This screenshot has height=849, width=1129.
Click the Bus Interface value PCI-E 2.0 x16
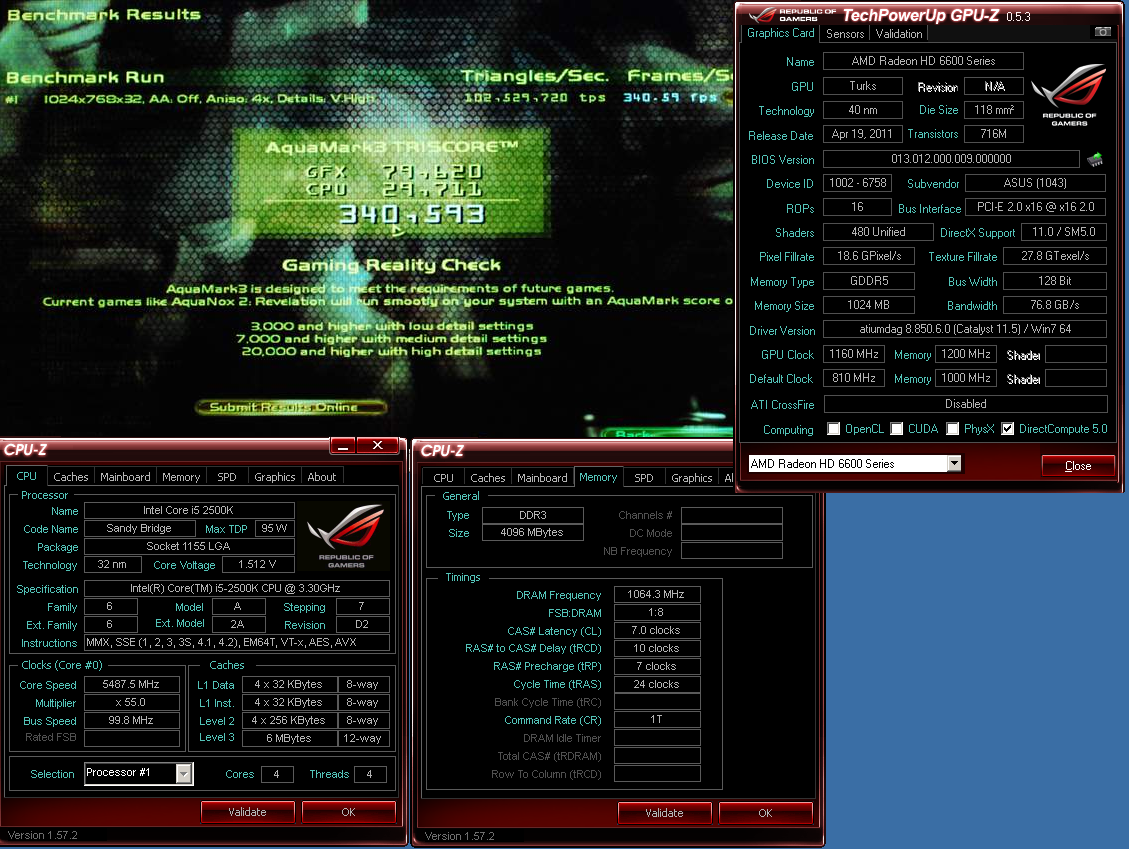coord(1035,207)
